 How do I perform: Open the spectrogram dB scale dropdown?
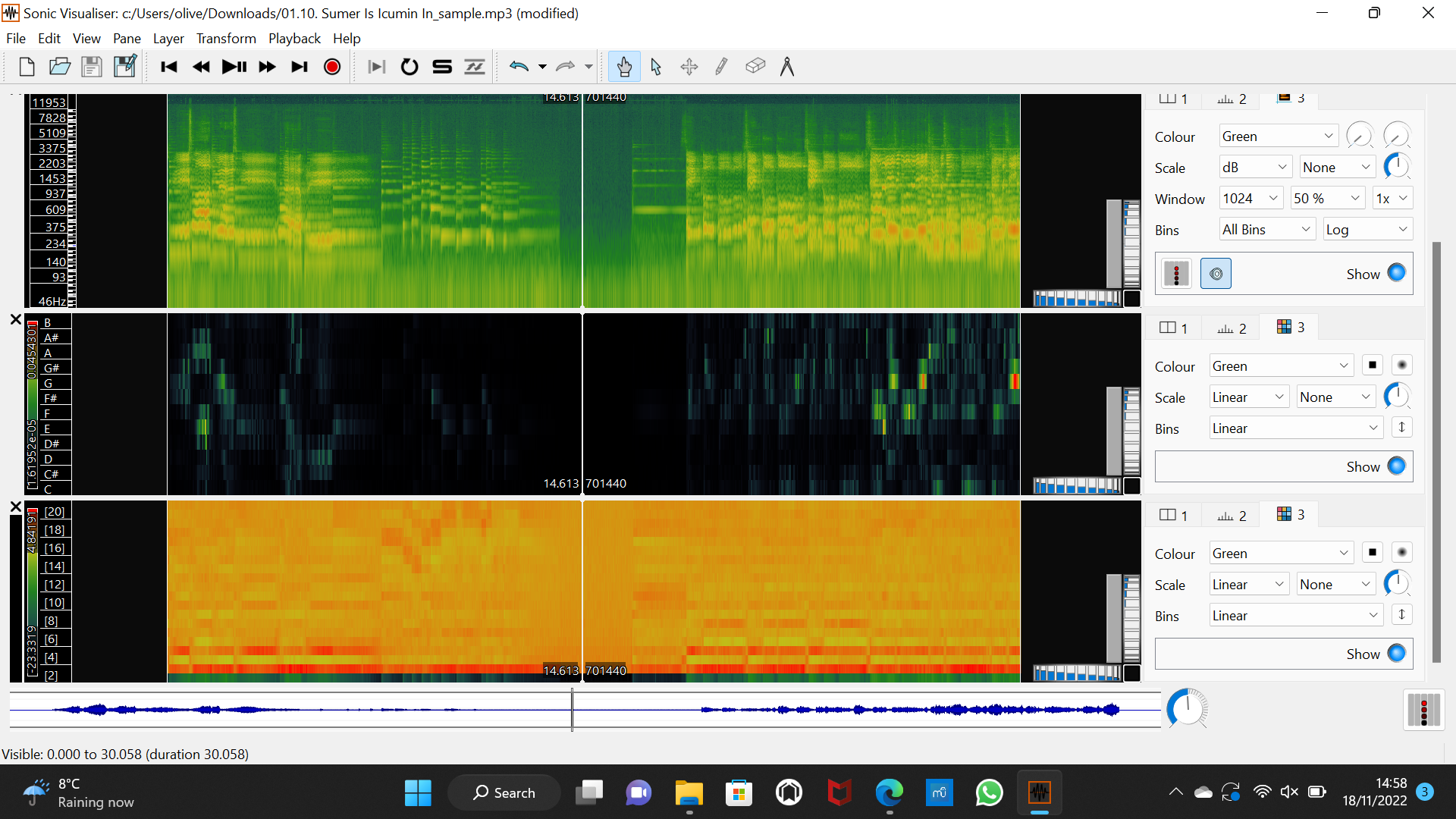click(1255, 168)
